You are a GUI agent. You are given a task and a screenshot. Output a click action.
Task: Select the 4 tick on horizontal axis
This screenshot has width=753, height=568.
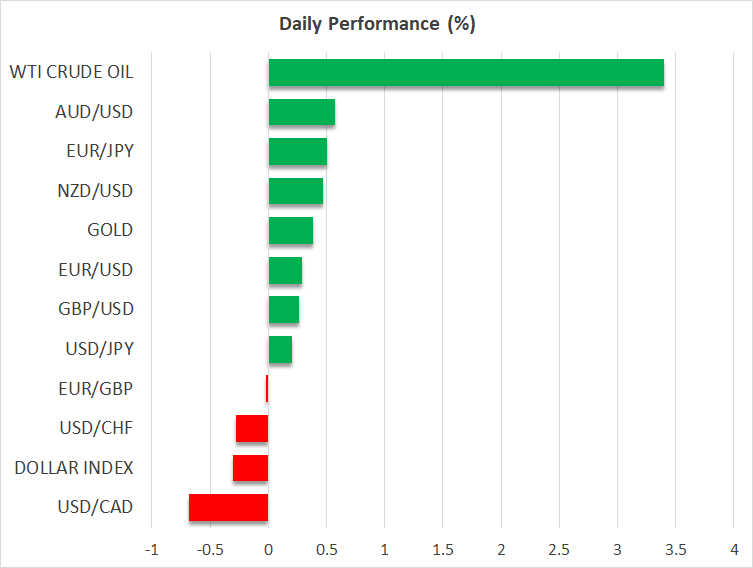[734, 550]
